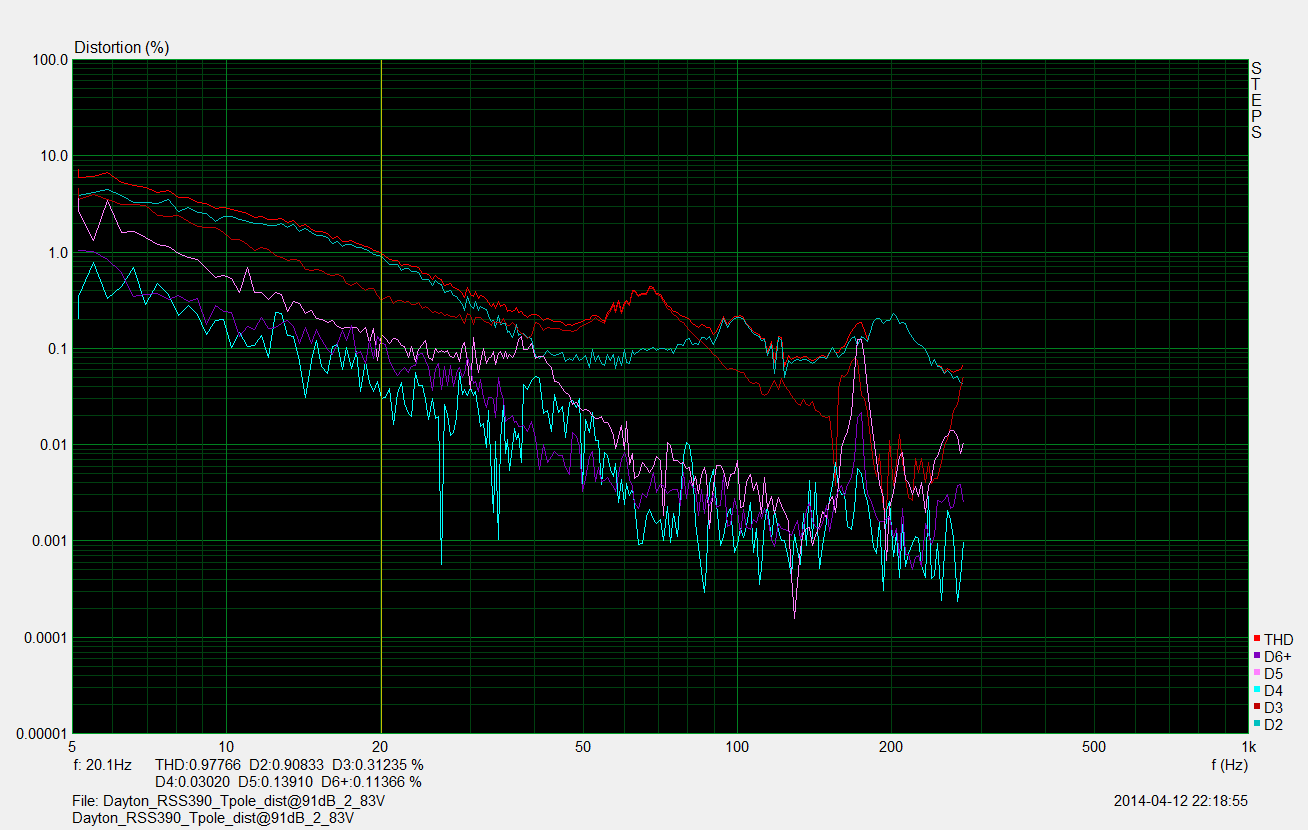Click the pink D5 legend swatch
The width and height of the screenshot is (1308, 830).
click(1256, 673)
